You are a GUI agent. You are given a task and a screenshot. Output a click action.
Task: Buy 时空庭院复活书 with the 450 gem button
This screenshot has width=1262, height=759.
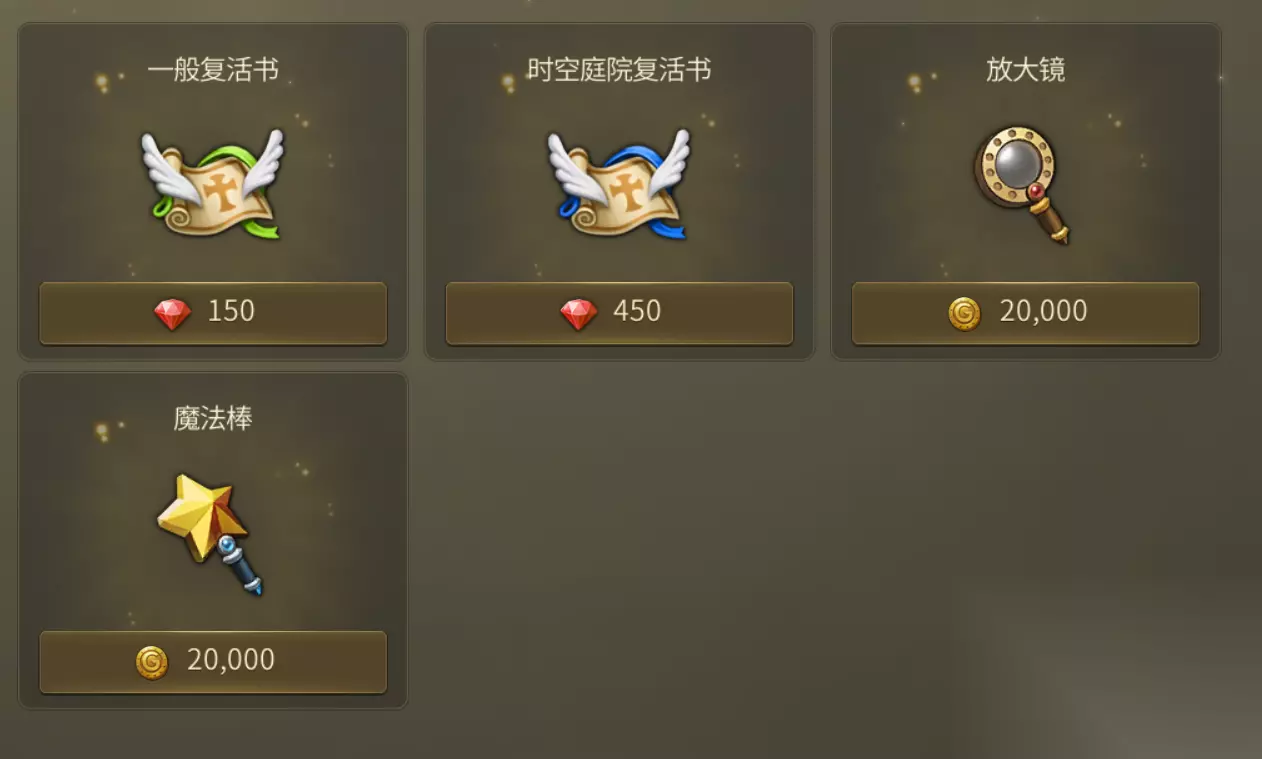[619, 313]
